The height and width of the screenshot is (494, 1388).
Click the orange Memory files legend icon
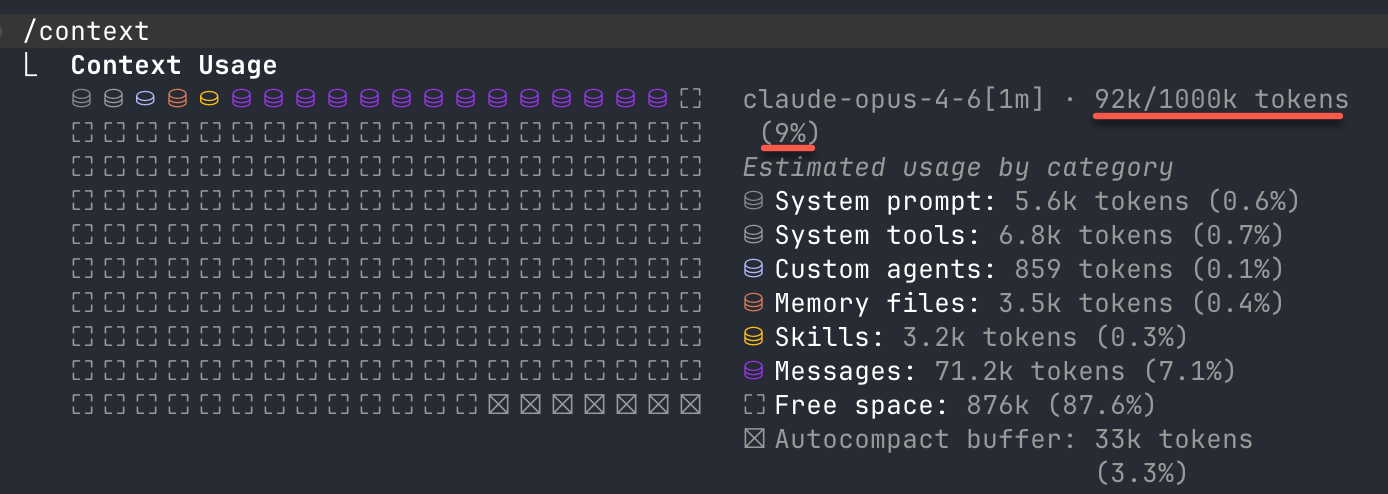pyautogui.click(x=754, y=303)
